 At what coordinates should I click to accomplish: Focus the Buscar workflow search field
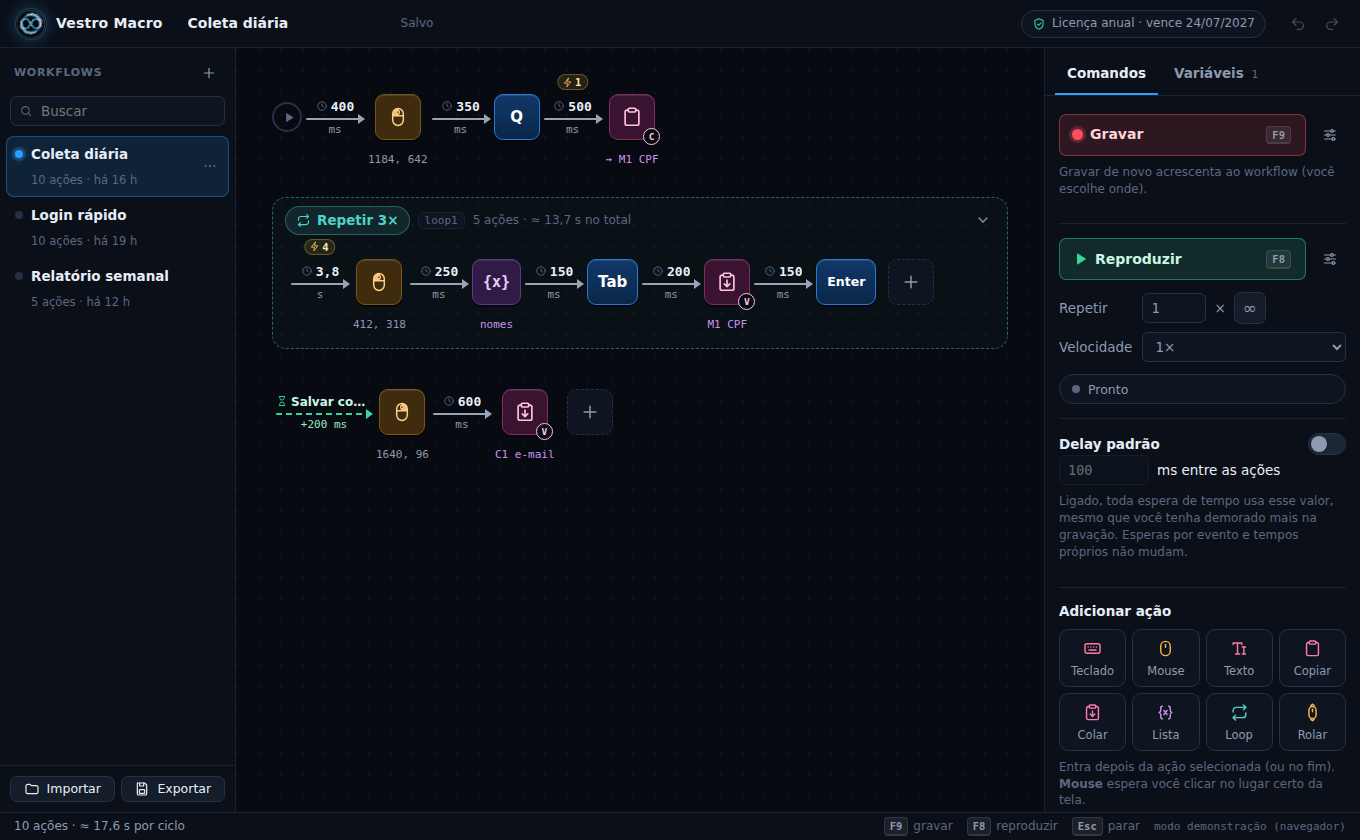click(x=117, y=111)
